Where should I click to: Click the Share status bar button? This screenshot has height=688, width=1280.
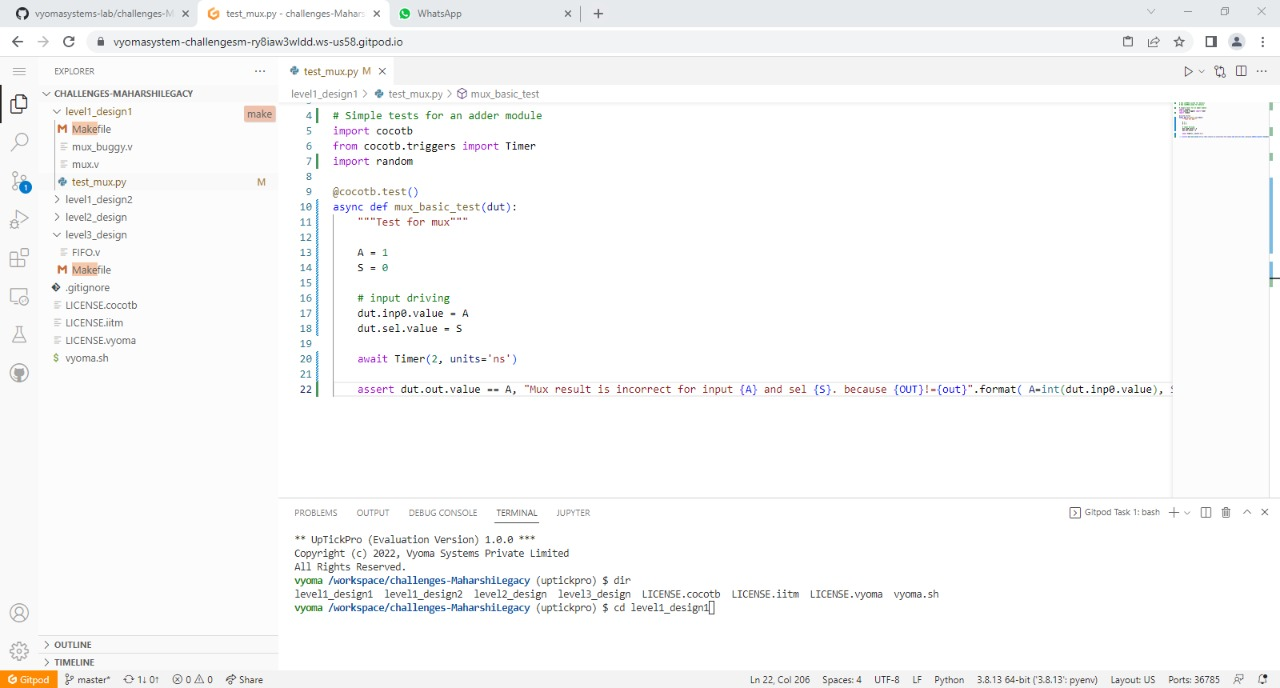click(x=244, y=679)
